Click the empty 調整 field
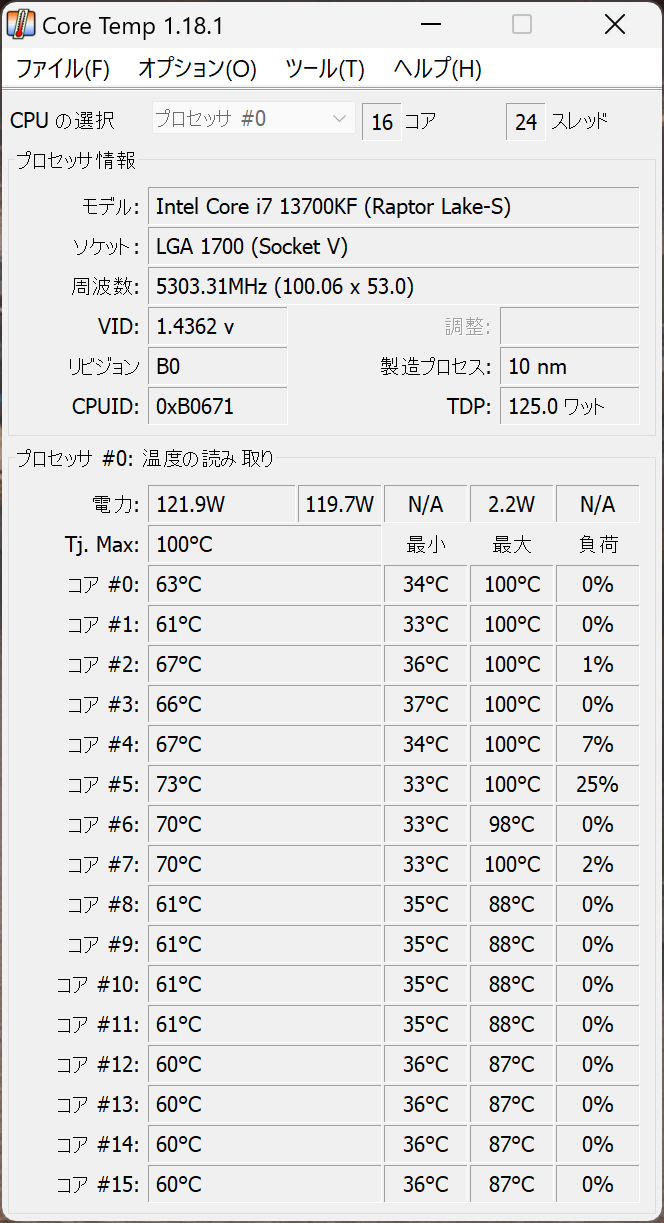This screenshot has width=664, height=1223. [569, 327]
